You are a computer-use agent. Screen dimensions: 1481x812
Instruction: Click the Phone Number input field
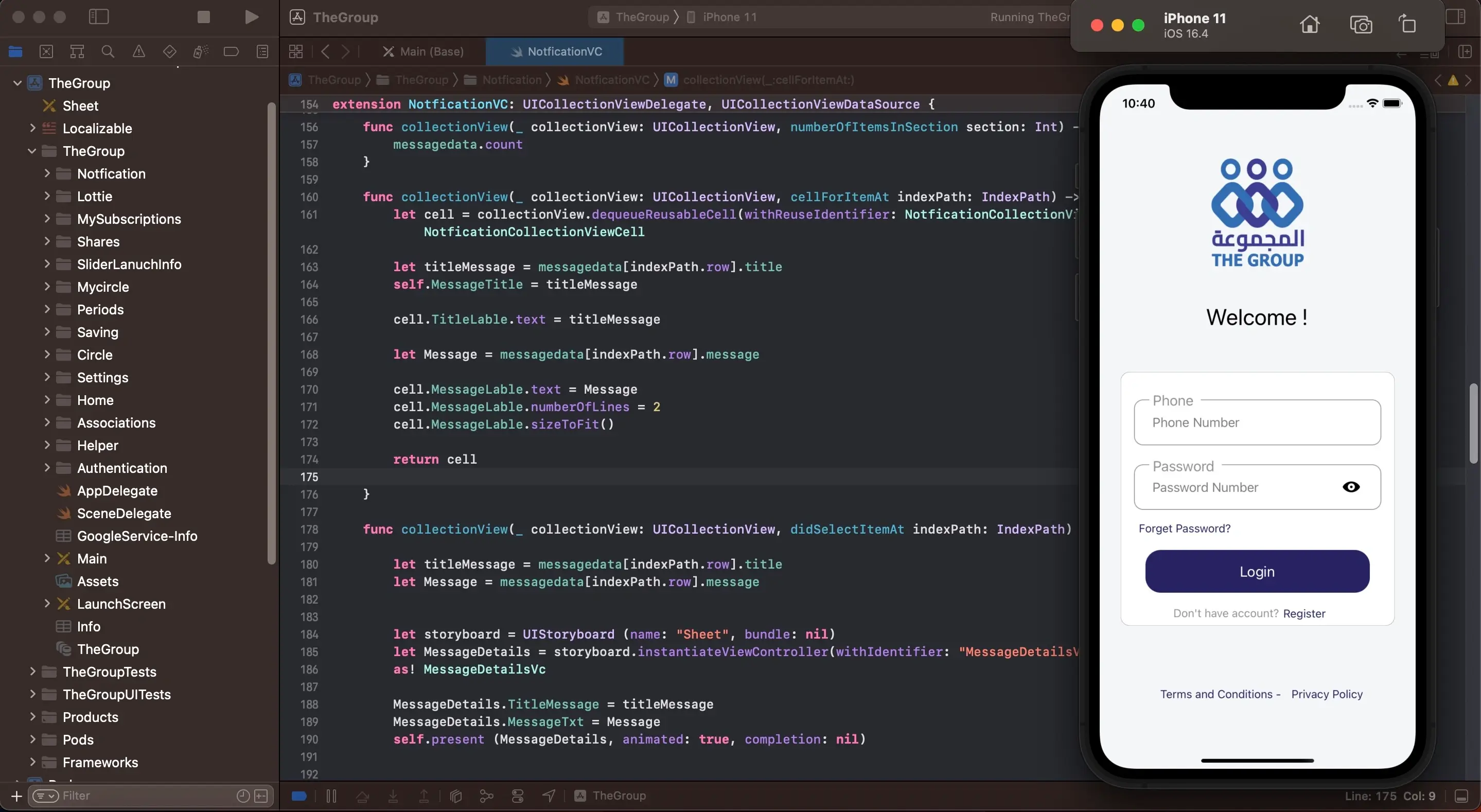(x=1257, y=422)
